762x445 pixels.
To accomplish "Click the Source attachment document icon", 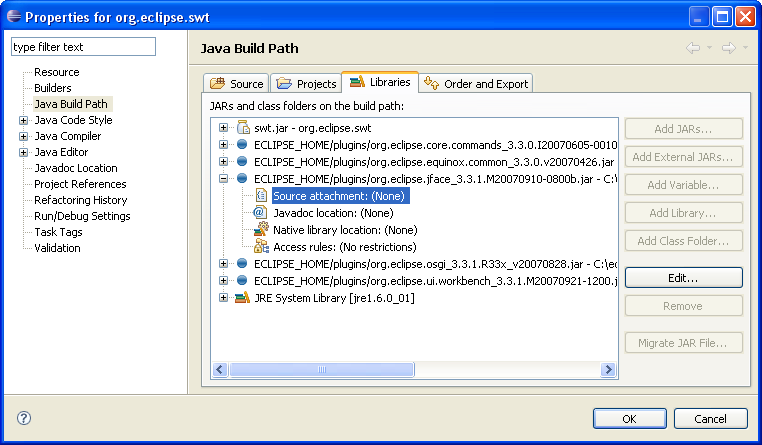I will 261,195.
